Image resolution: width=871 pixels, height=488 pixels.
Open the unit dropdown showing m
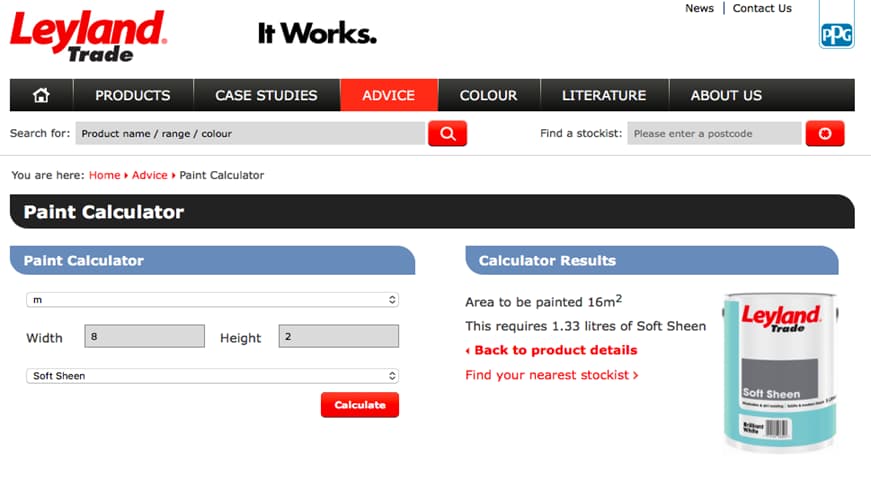point(213,300)
